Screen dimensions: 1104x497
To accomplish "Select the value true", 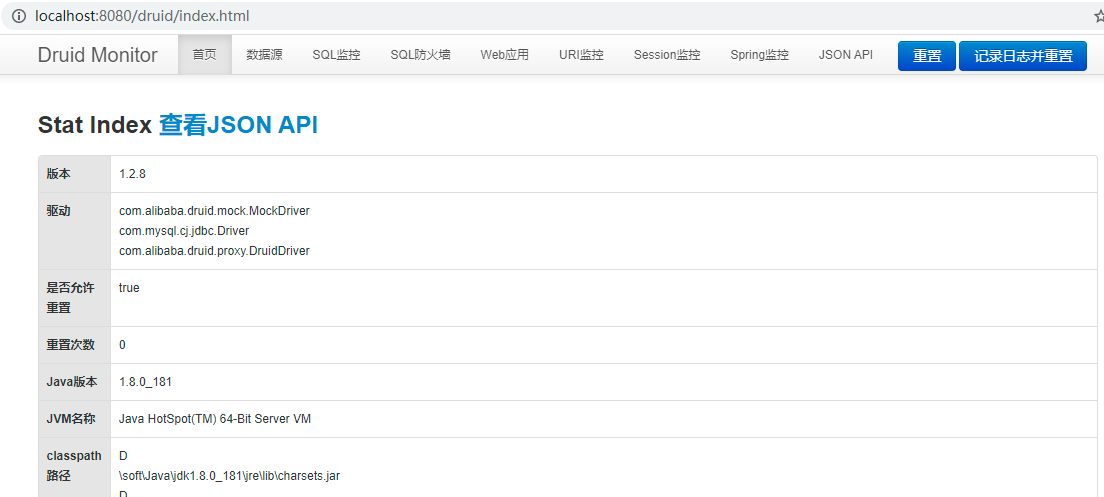I will [x=129, y=288].
